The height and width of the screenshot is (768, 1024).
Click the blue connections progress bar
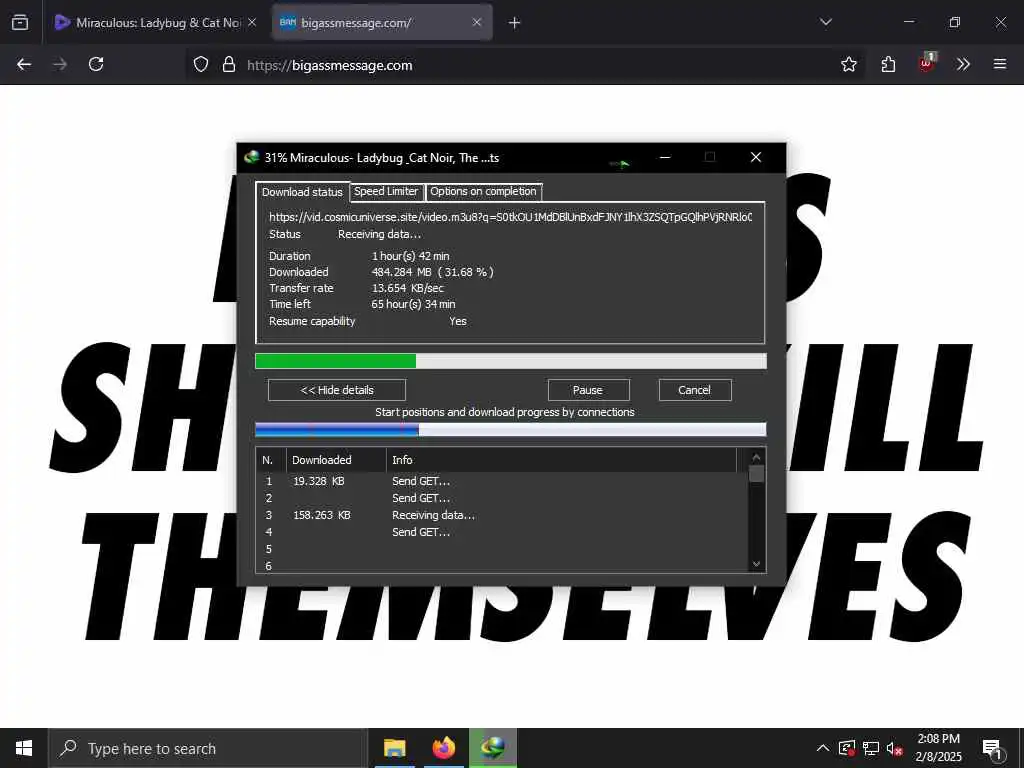511,429
